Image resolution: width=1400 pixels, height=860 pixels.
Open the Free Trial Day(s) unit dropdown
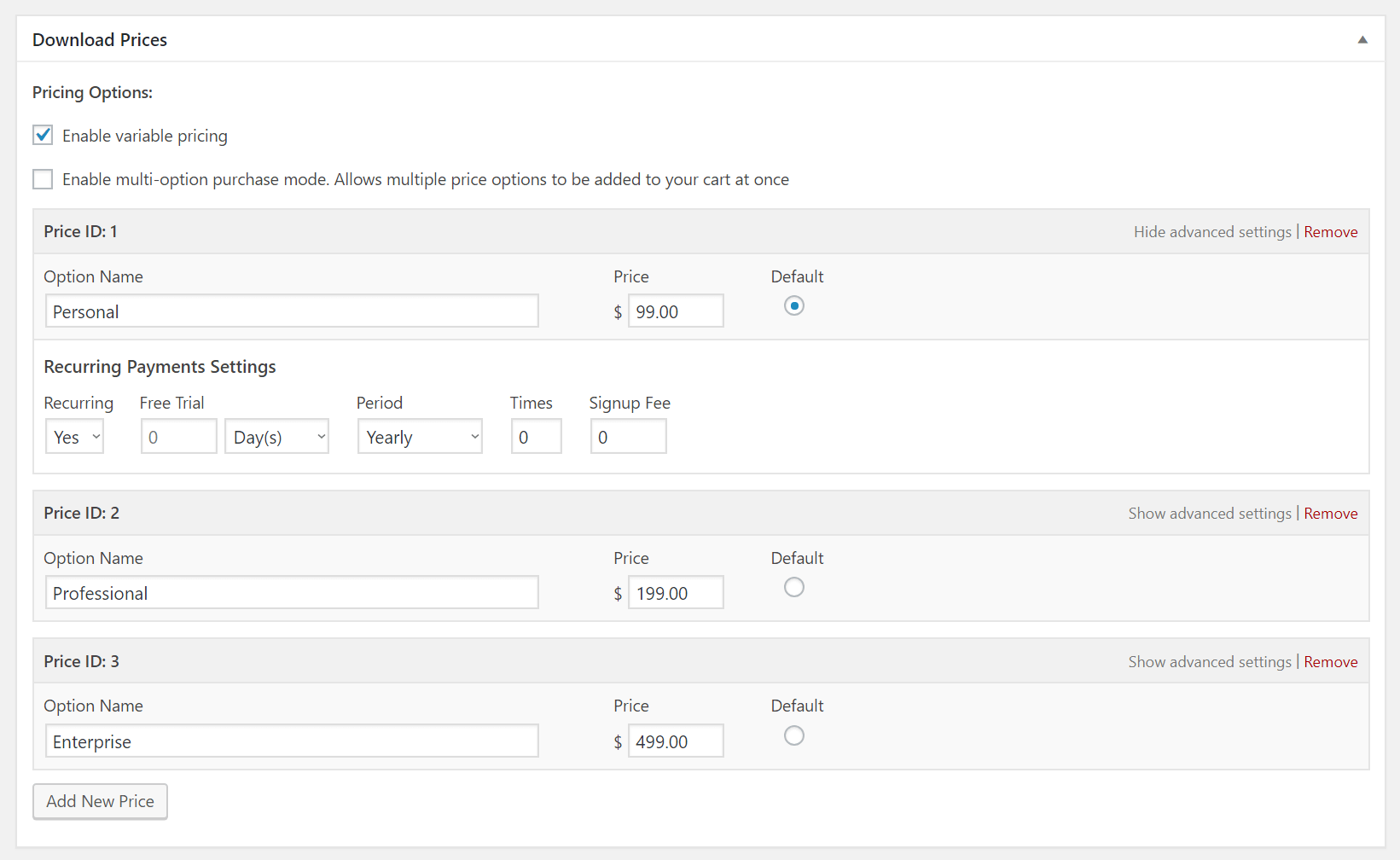(276, 437)
